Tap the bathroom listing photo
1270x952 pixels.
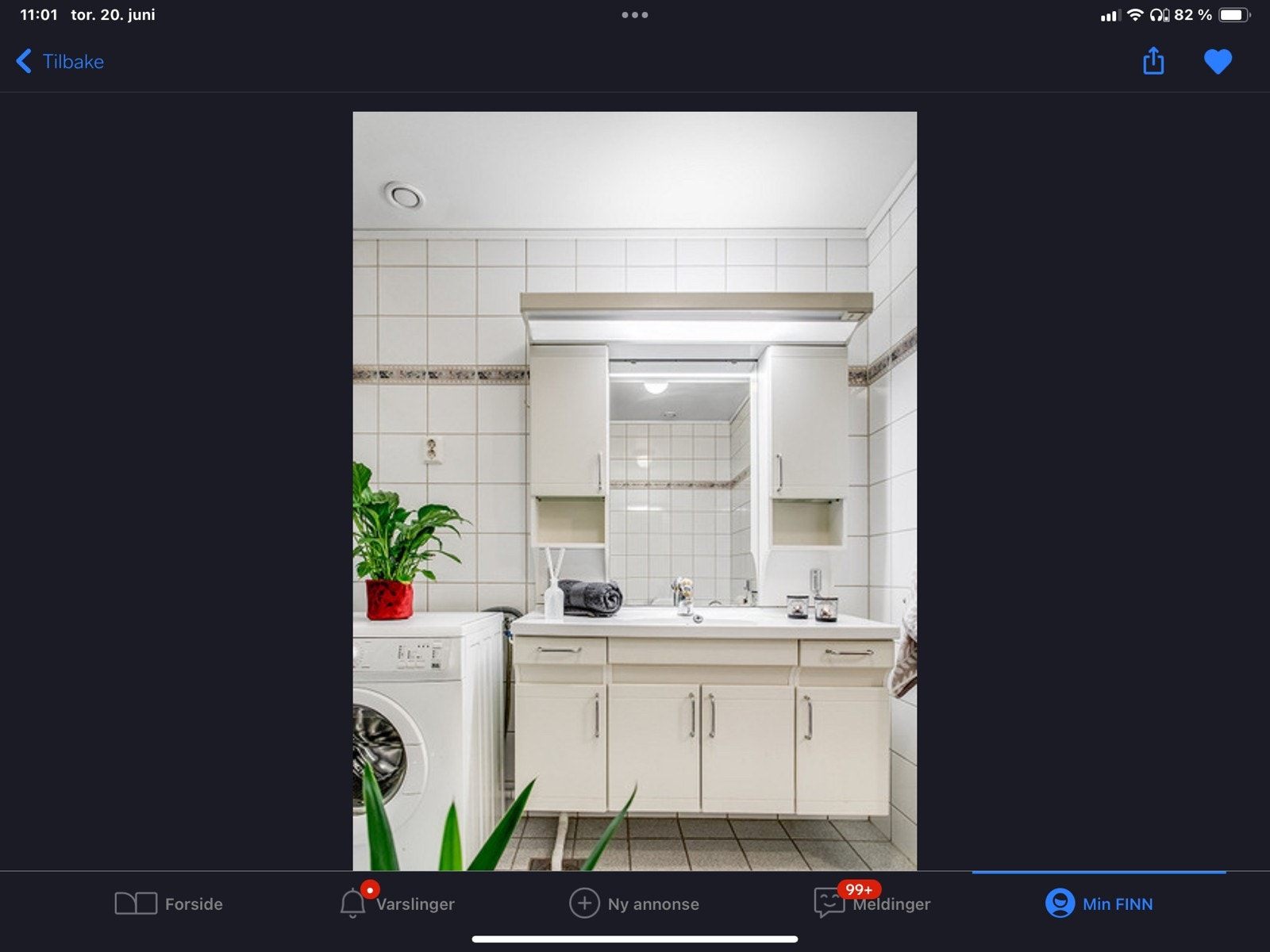pos(635,491)
